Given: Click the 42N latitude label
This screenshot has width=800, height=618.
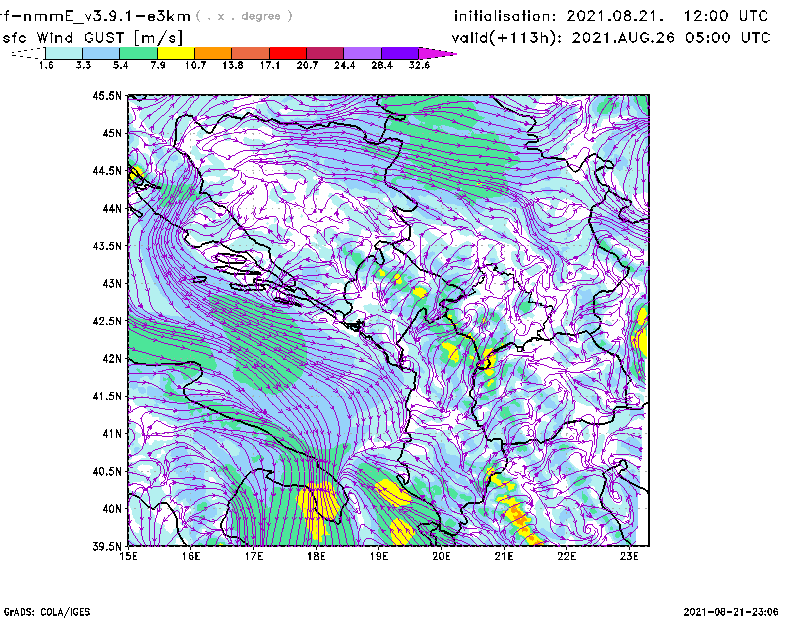Looking at the screenshot, I should (112, 358).
